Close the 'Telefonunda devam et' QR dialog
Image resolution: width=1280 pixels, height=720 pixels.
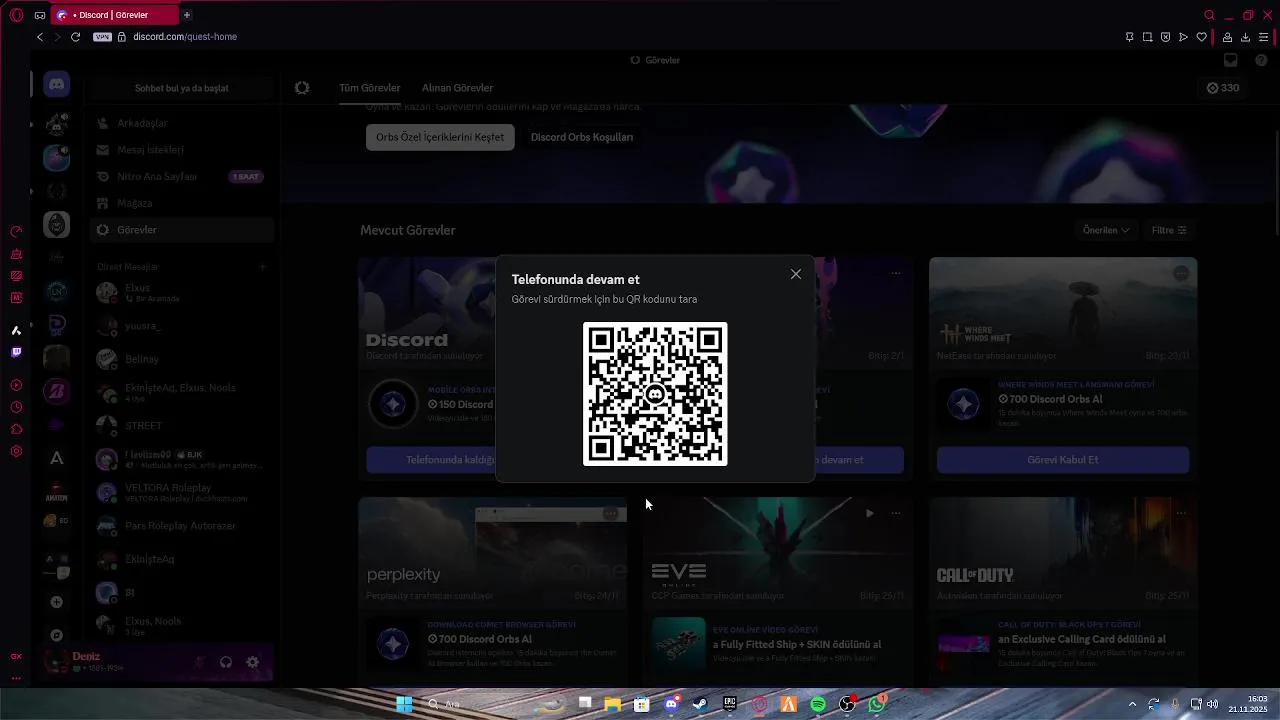(796, 274)
